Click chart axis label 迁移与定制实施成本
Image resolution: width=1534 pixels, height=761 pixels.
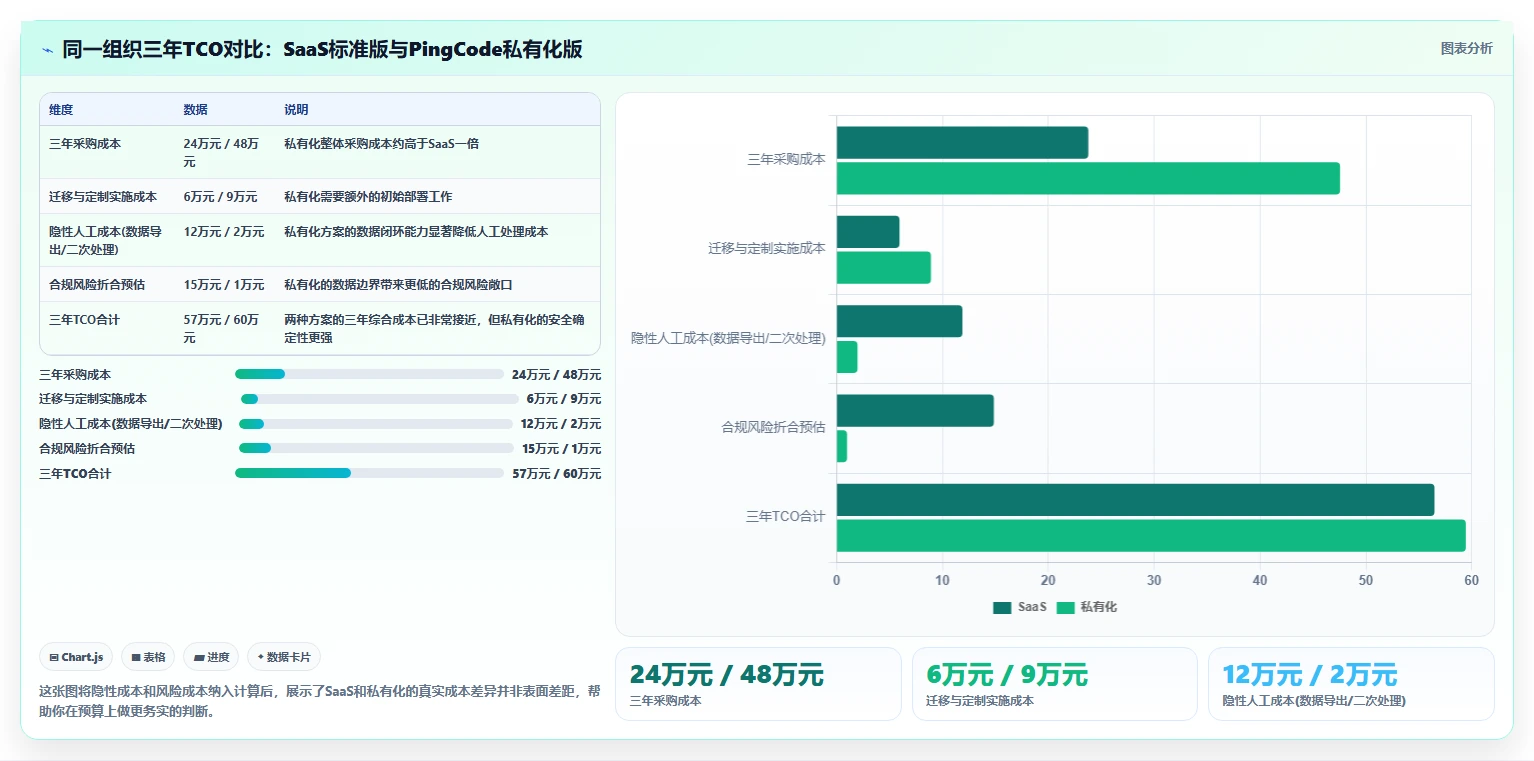tap(767, 249)
